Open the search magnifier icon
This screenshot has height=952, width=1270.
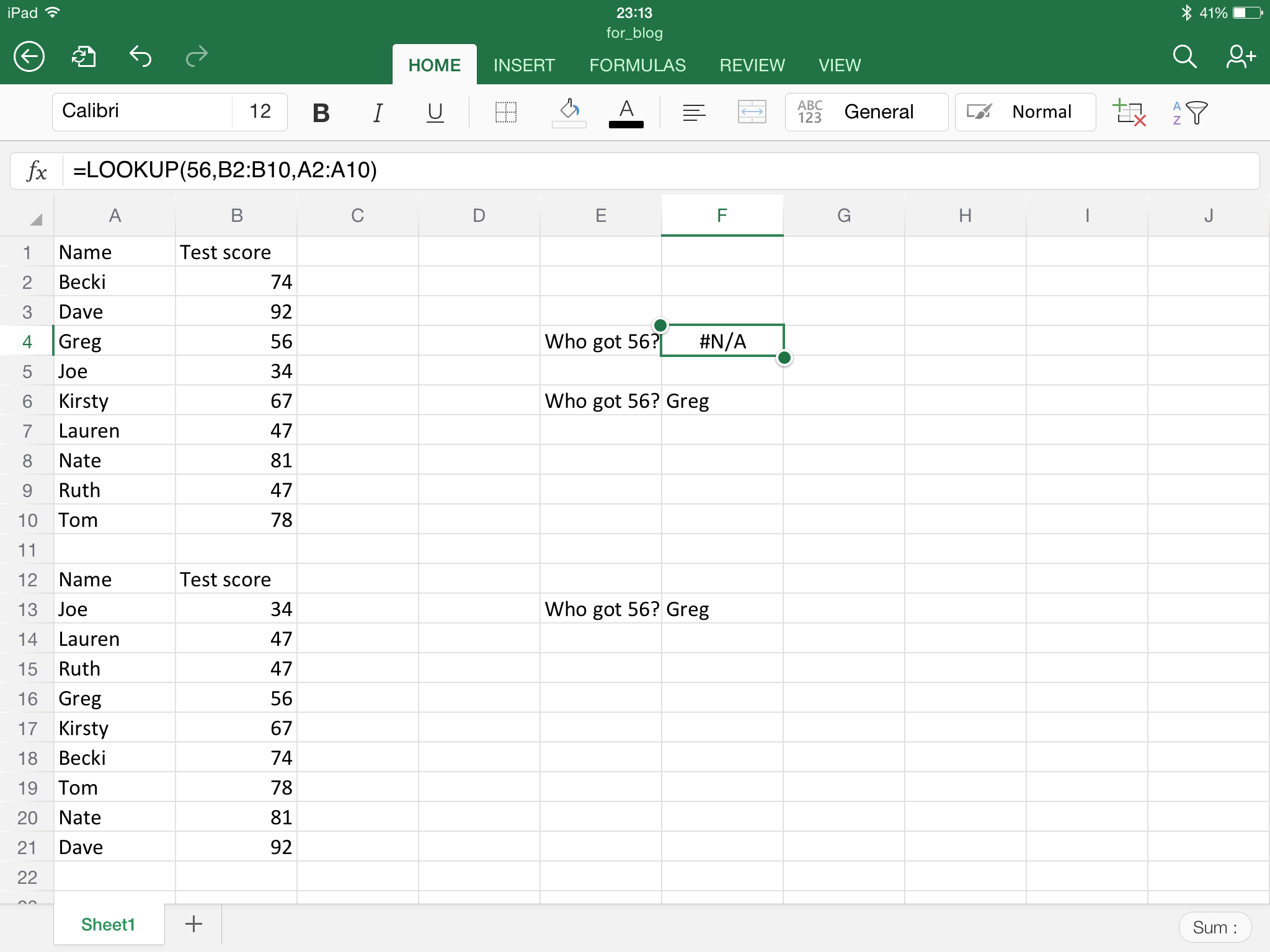click(1184, 57)
